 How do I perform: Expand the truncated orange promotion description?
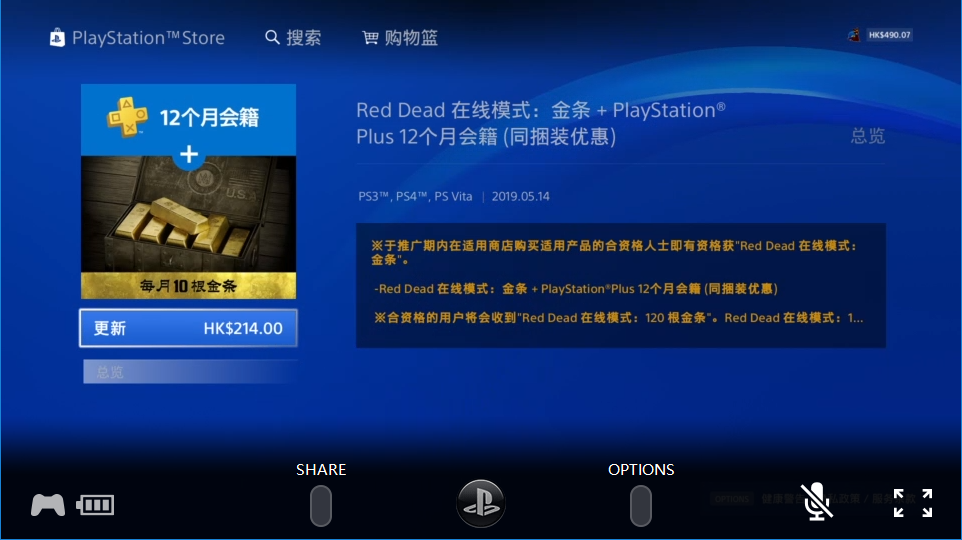pyautogui.click(x=621, y=285)
